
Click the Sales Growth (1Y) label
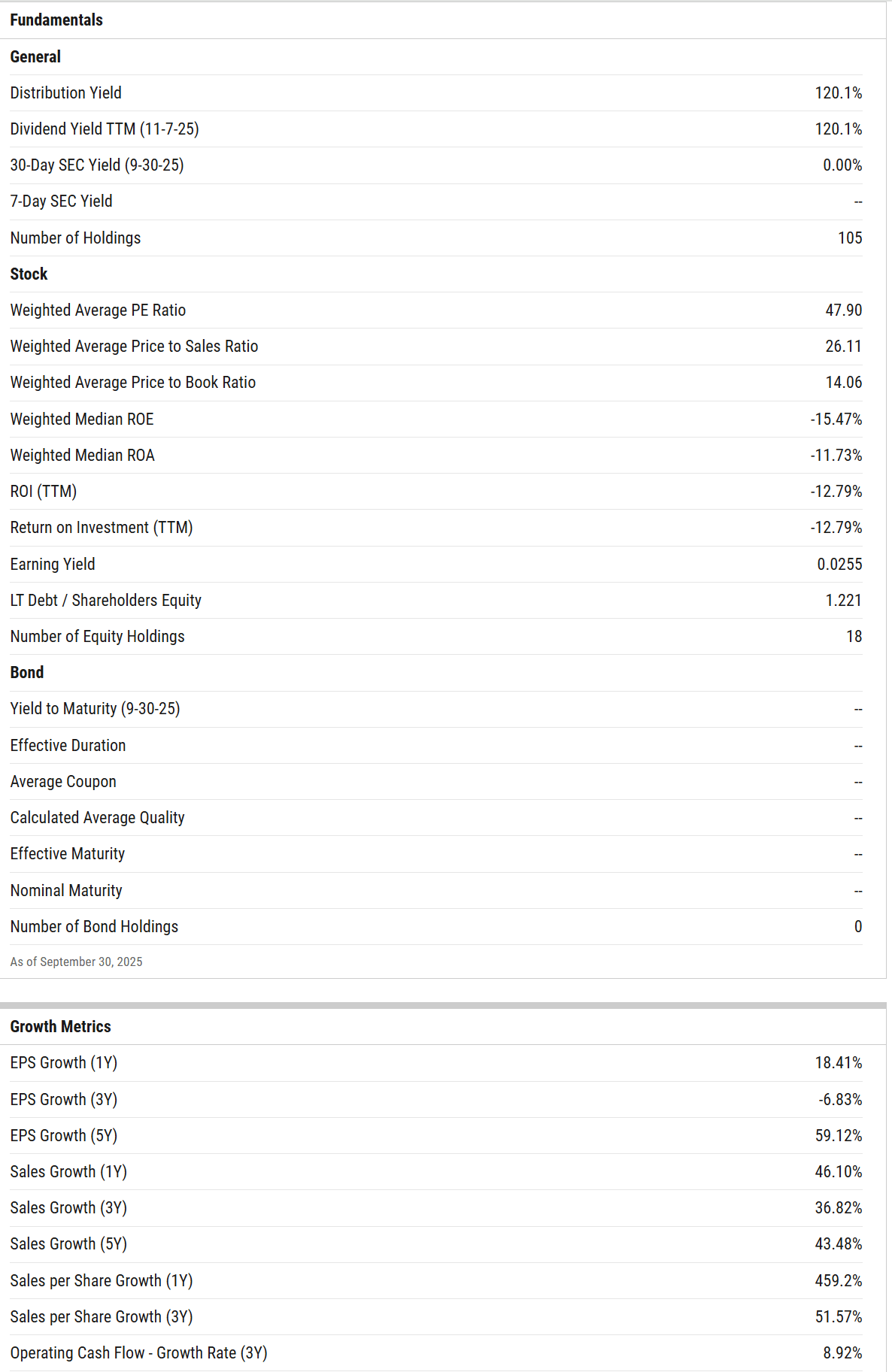point(68,1172)
